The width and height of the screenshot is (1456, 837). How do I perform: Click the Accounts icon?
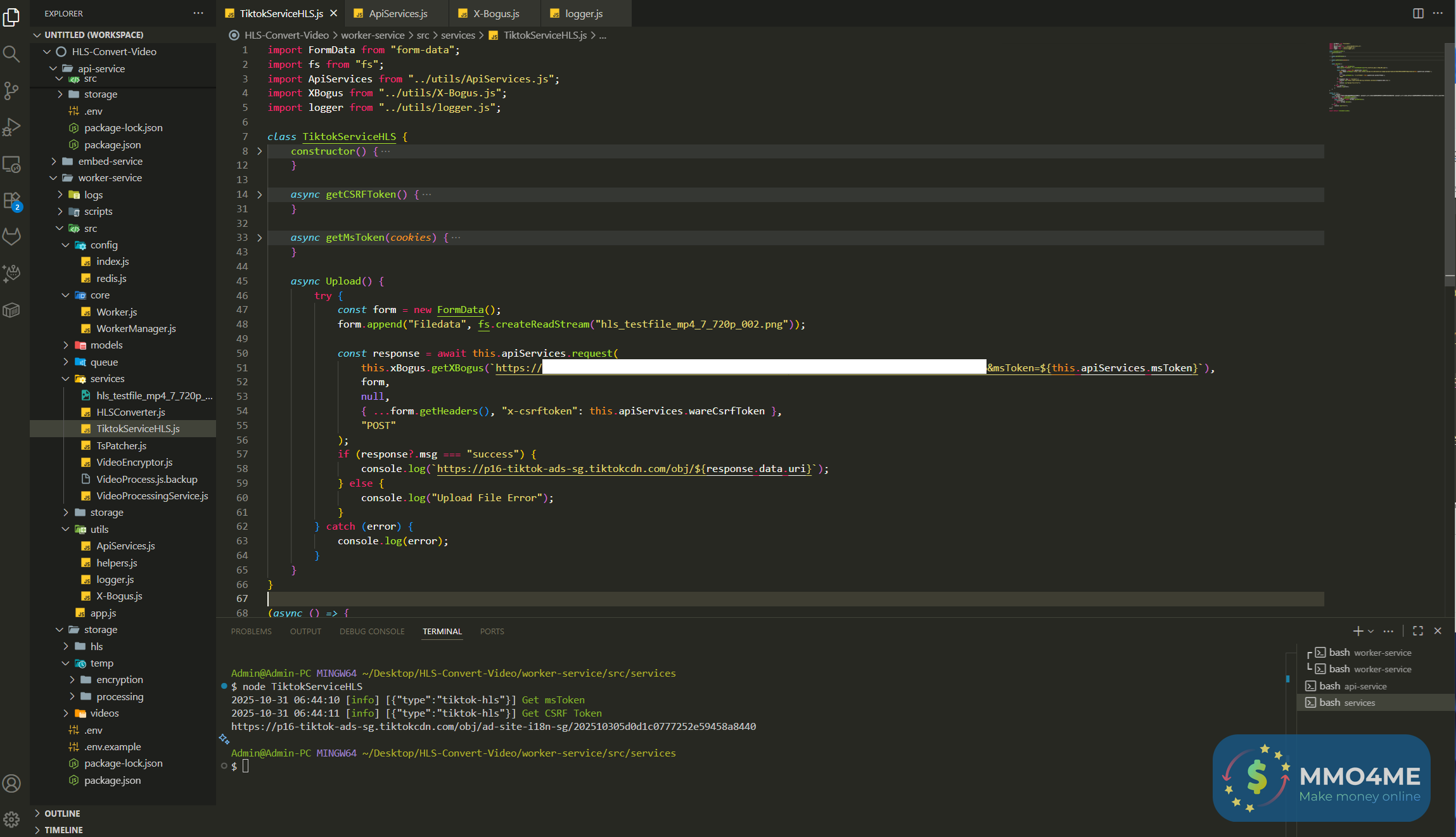coord(11,784)
